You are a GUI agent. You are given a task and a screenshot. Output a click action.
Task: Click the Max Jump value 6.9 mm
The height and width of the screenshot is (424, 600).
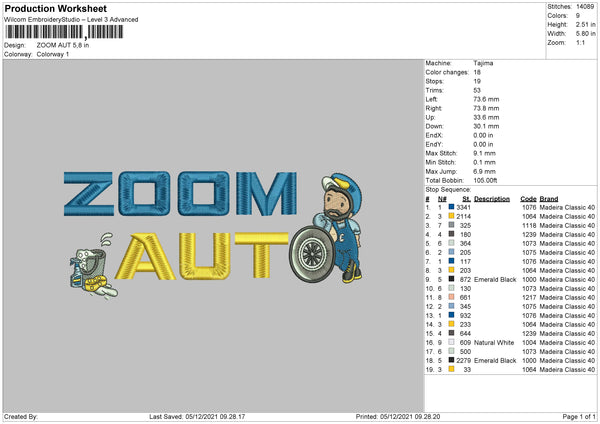point(484,171)
